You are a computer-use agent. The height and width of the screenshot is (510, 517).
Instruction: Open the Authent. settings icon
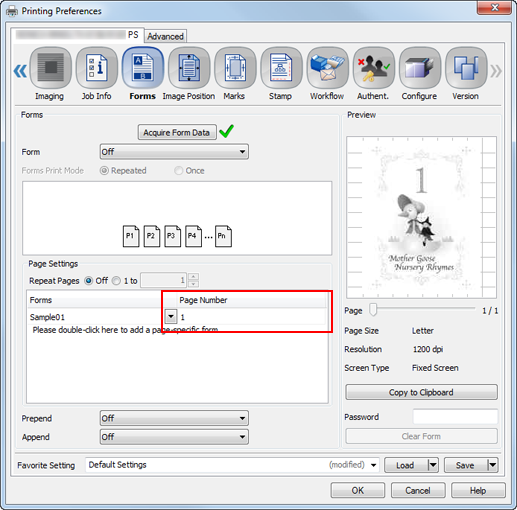(x=374, y=68)
